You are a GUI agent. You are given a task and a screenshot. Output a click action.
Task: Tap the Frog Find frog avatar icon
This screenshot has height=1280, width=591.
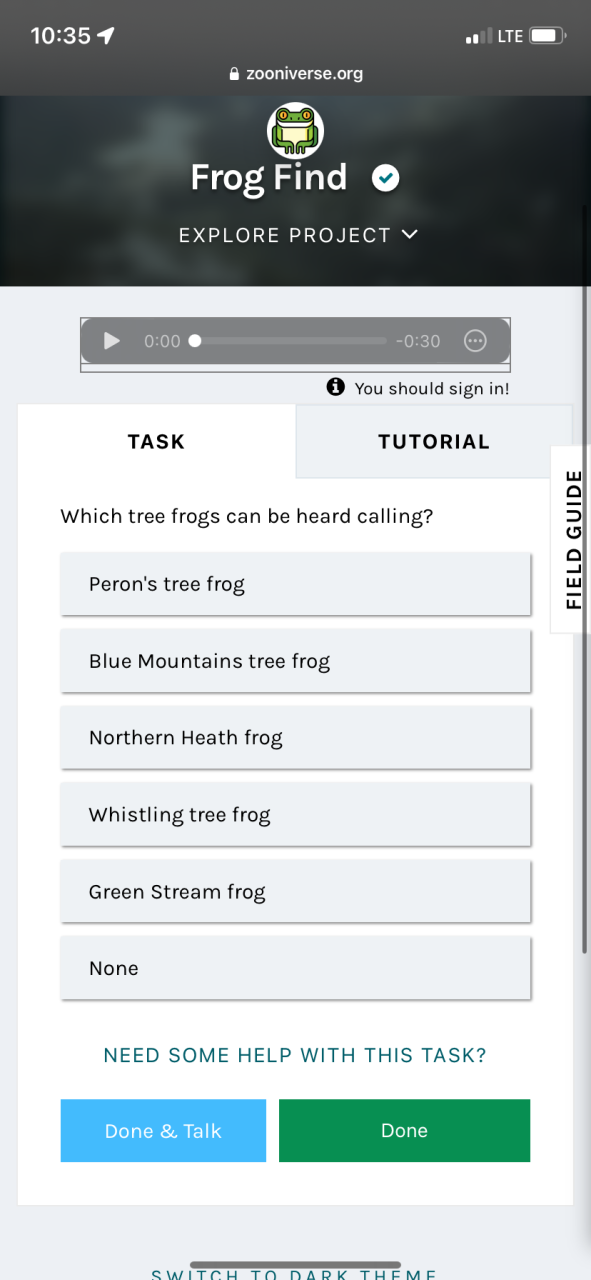[x=295, y=129]
